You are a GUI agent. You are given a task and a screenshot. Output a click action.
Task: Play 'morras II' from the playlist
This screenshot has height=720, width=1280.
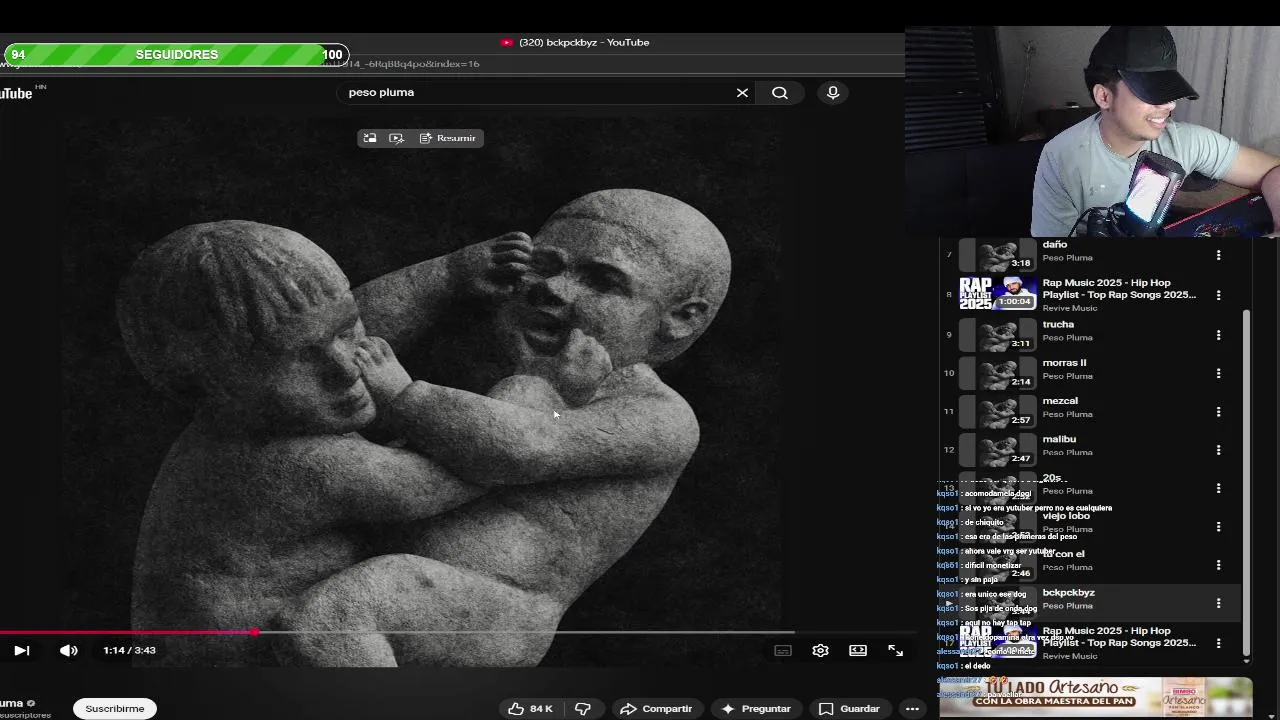coord(1064,363)
